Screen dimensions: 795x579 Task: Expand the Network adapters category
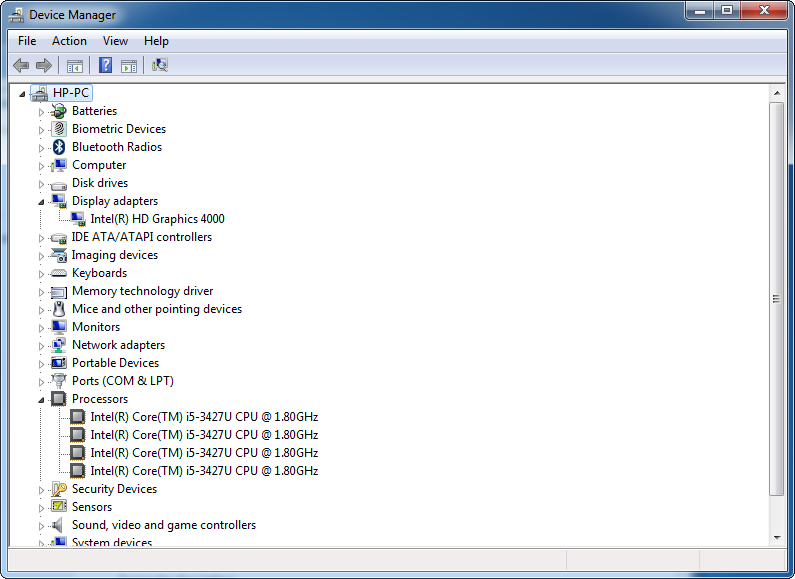pos(42,345)
